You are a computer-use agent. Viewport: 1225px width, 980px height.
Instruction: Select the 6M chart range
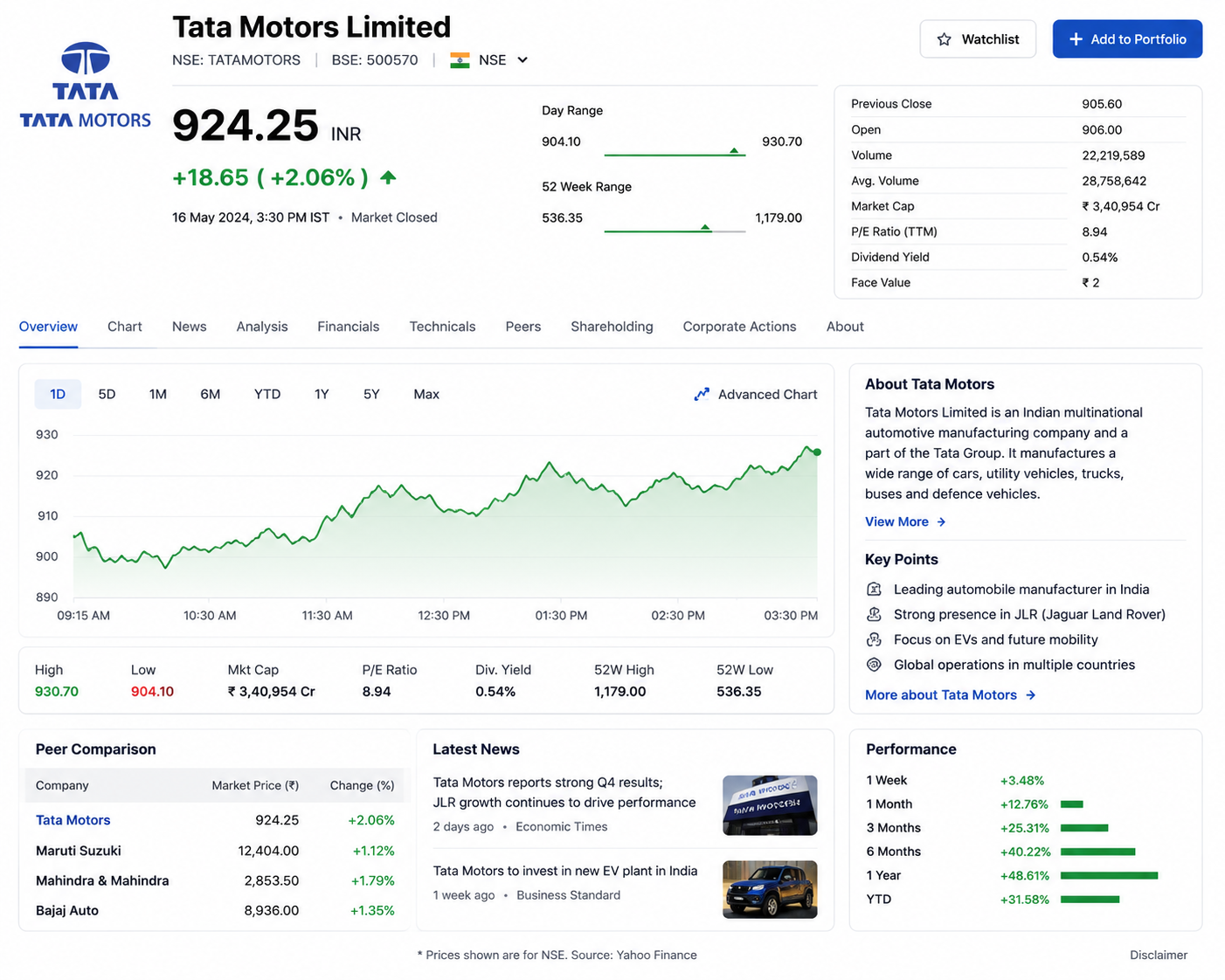[x=210, y=394]
